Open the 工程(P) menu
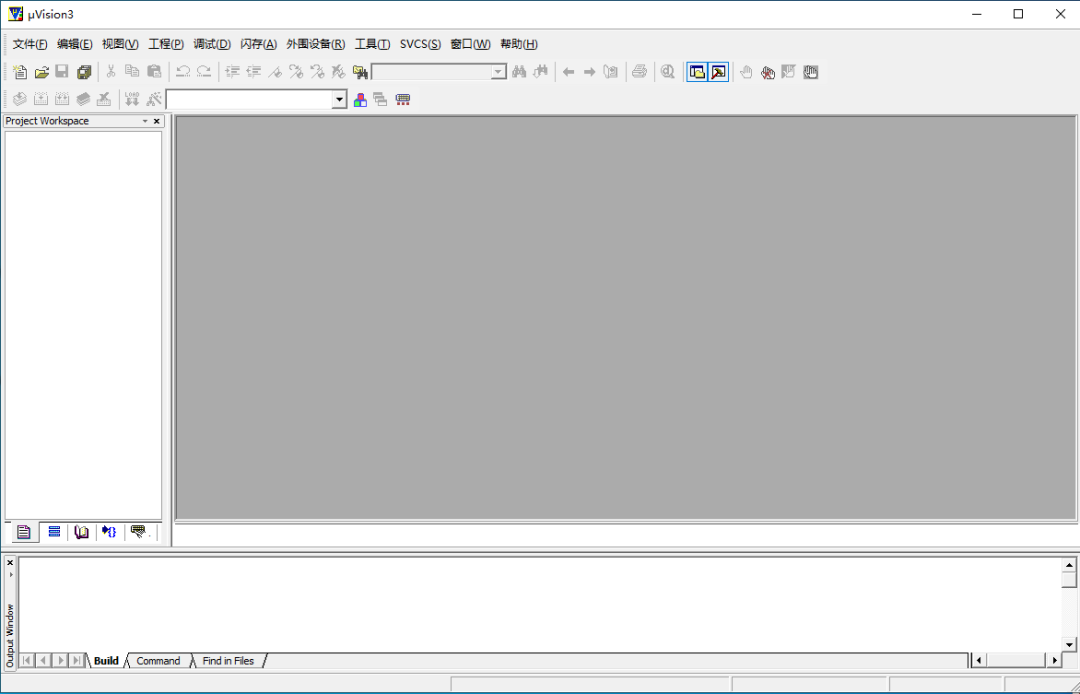Screen dimensions: 1080x694 coord(166,44)
